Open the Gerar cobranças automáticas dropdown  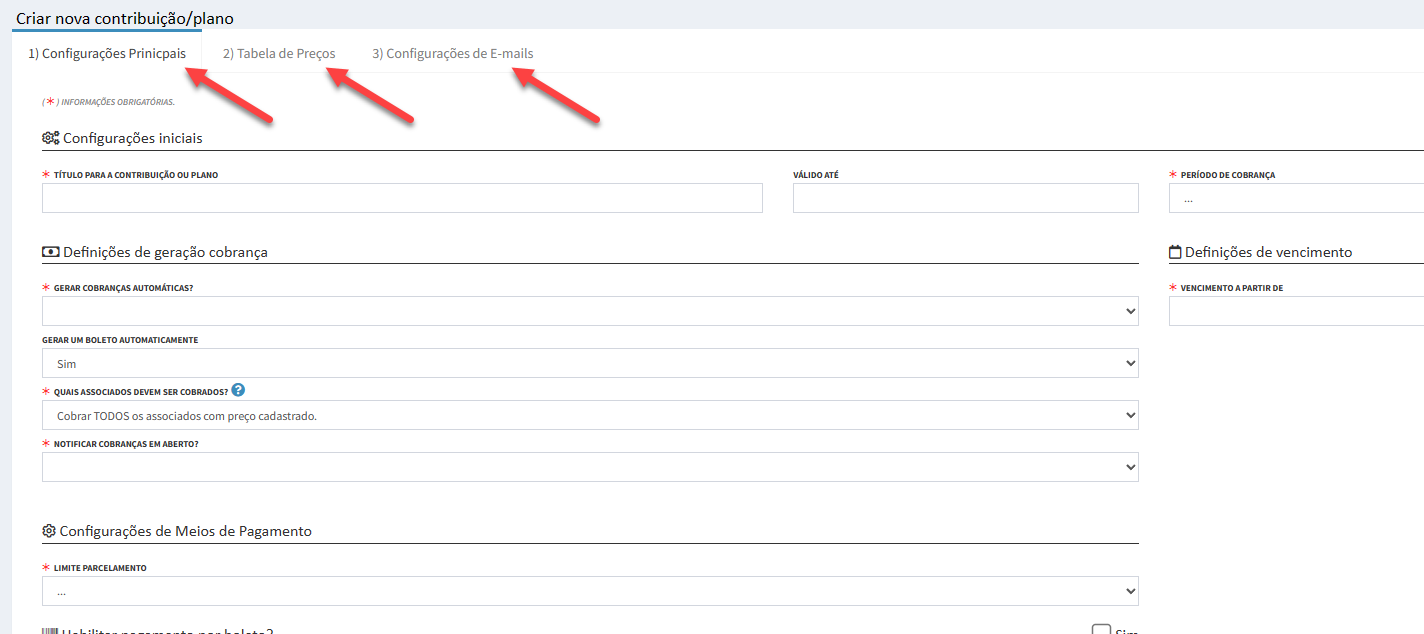click(x=590, y=311)
